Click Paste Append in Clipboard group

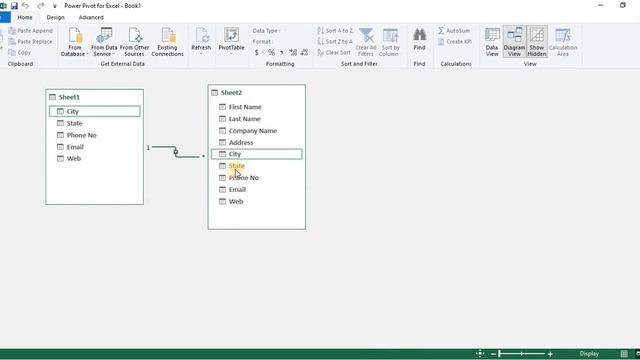(31, 31)
